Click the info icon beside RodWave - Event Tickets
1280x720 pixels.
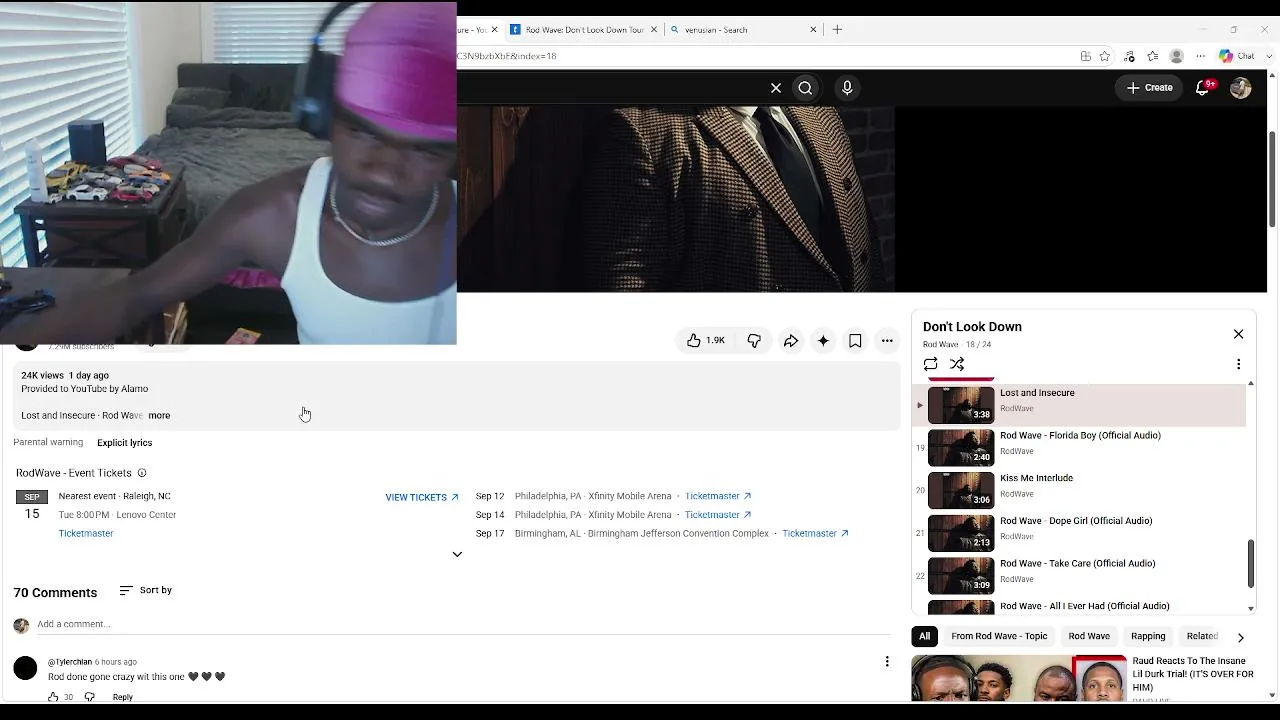click(142, 473)
